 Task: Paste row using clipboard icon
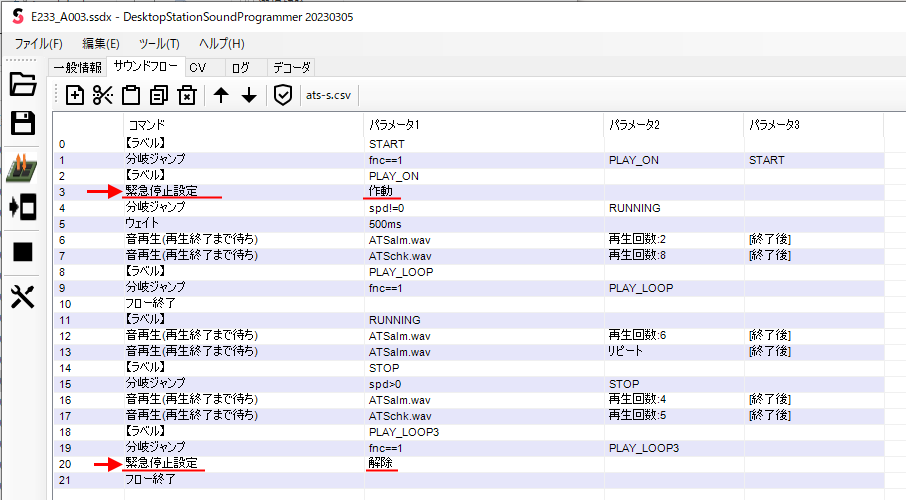coord(131,95)
